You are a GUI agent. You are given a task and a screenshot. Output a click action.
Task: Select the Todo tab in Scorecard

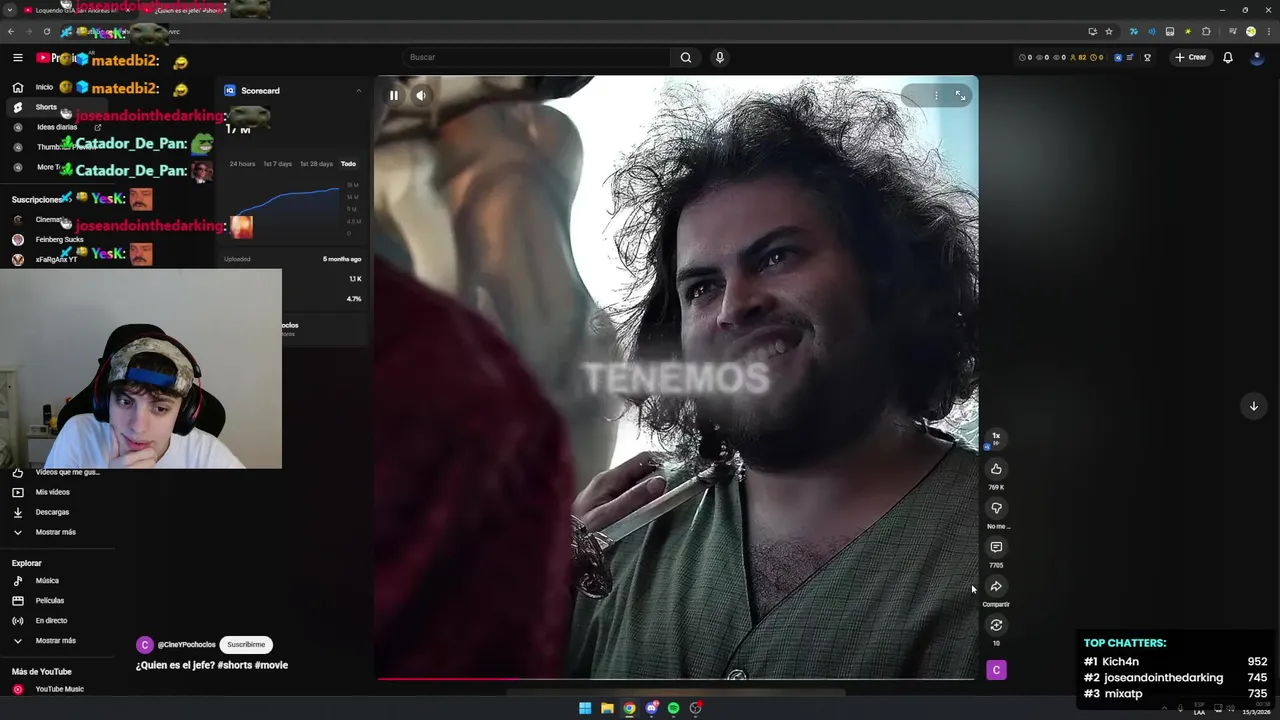(x=348, y=164)
